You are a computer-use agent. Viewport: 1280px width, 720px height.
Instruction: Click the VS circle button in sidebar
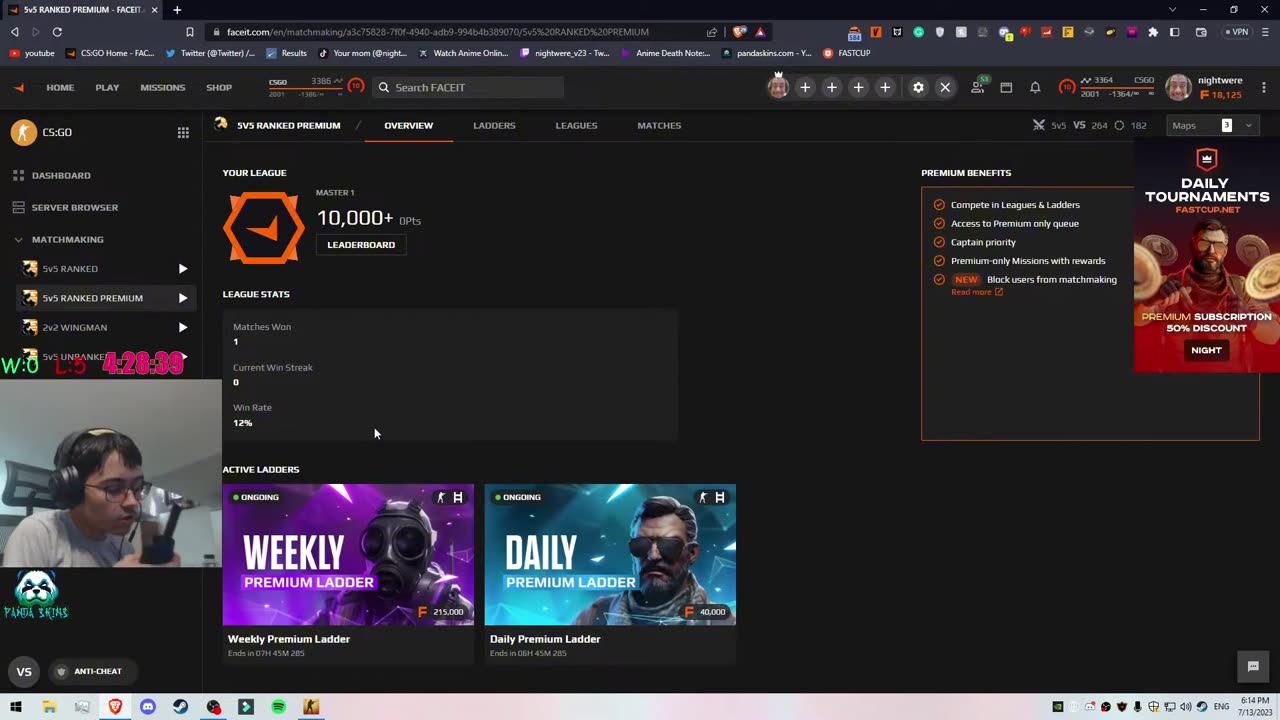24,672
